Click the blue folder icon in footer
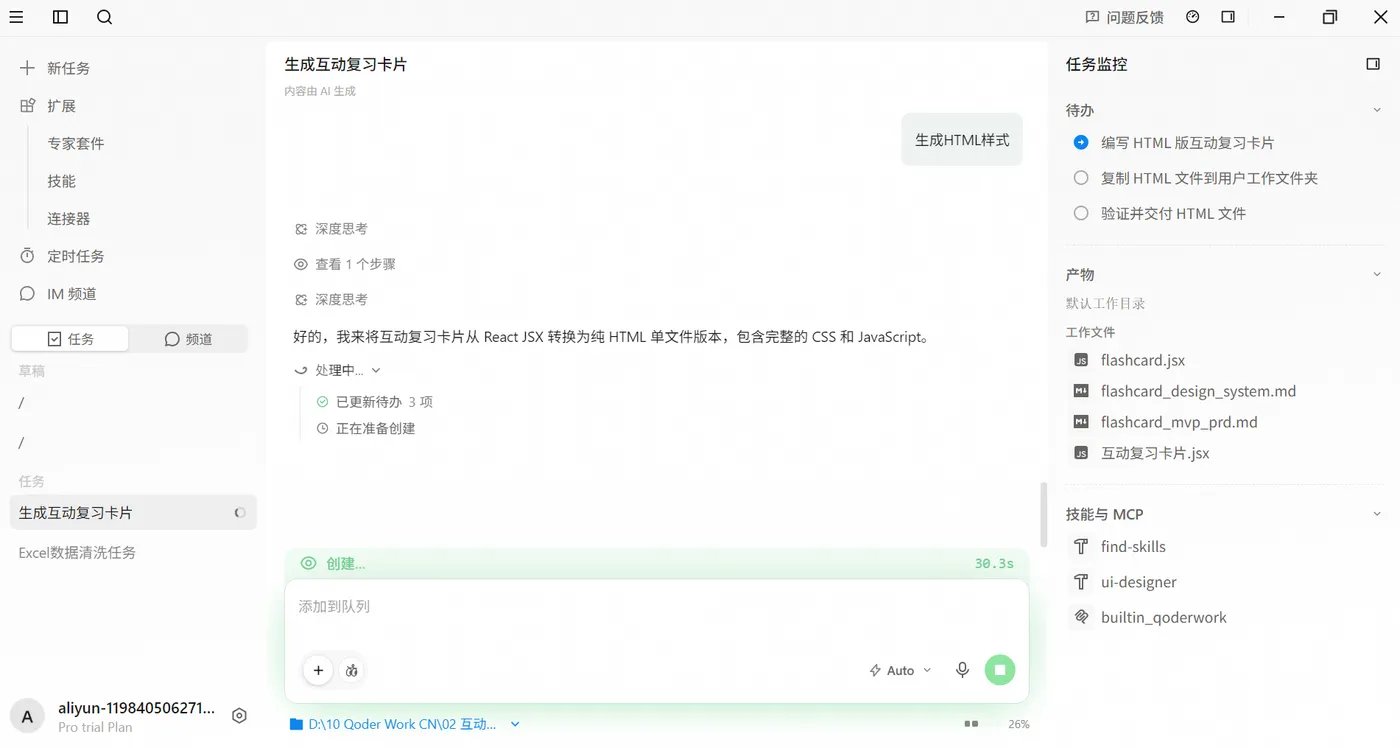Viewport: 1400px width, 748px height. tap(296, 724)
